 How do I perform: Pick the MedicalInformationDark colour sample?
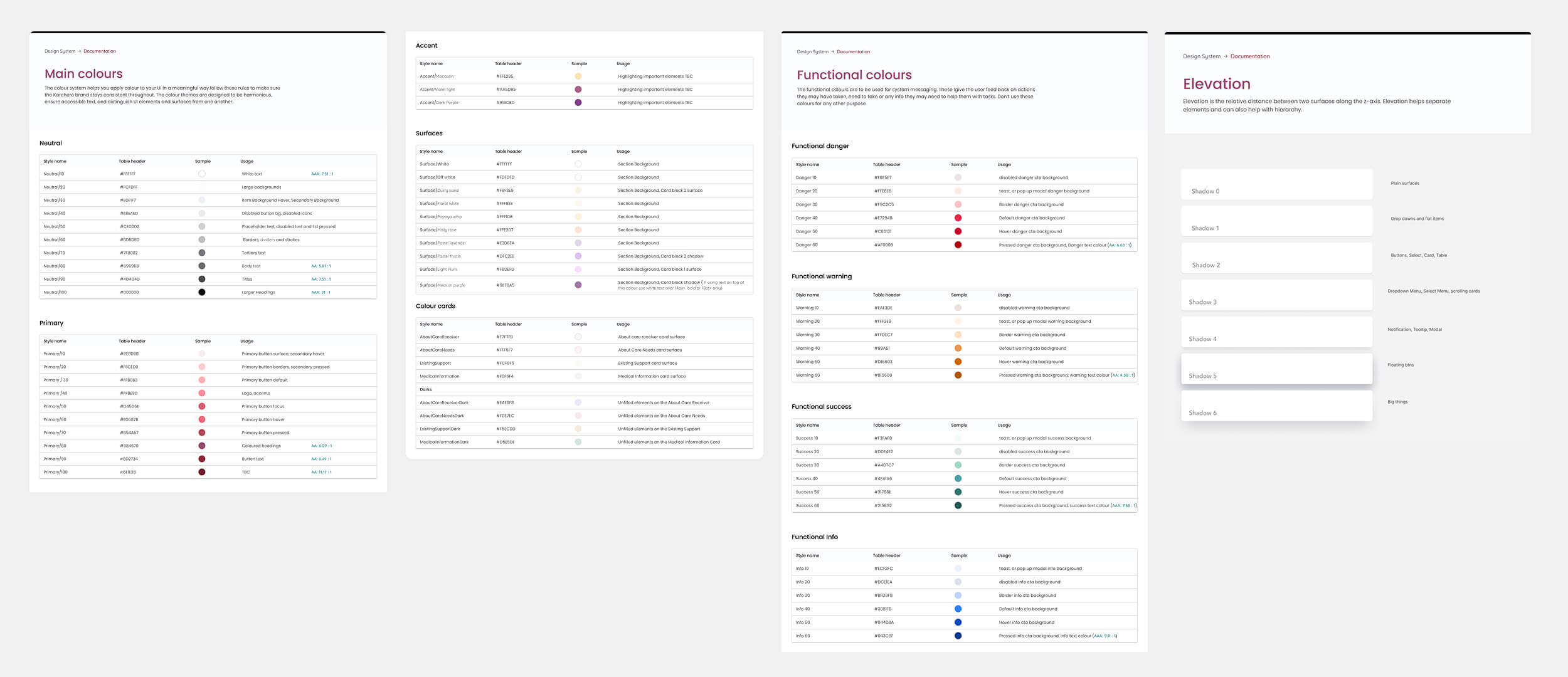pyautogui.click(x=578, y=442)
